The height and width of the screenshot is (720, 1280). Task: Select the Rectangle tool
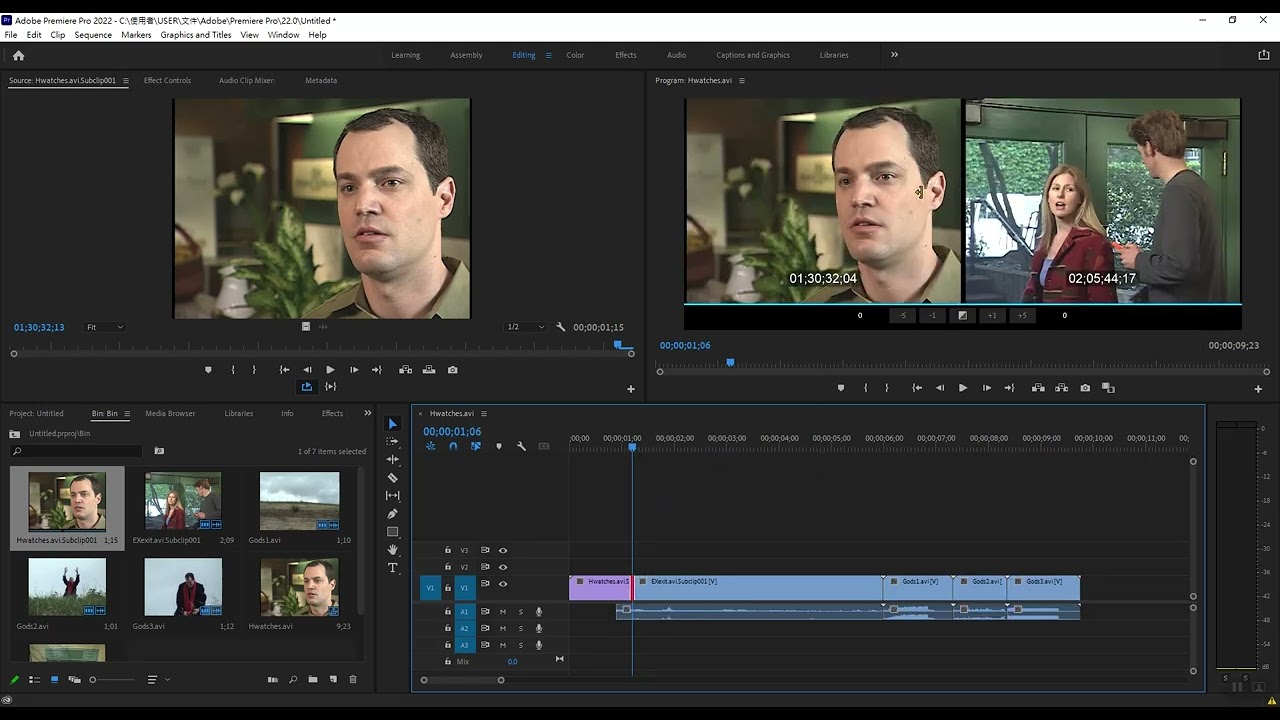tap(392, 531)
